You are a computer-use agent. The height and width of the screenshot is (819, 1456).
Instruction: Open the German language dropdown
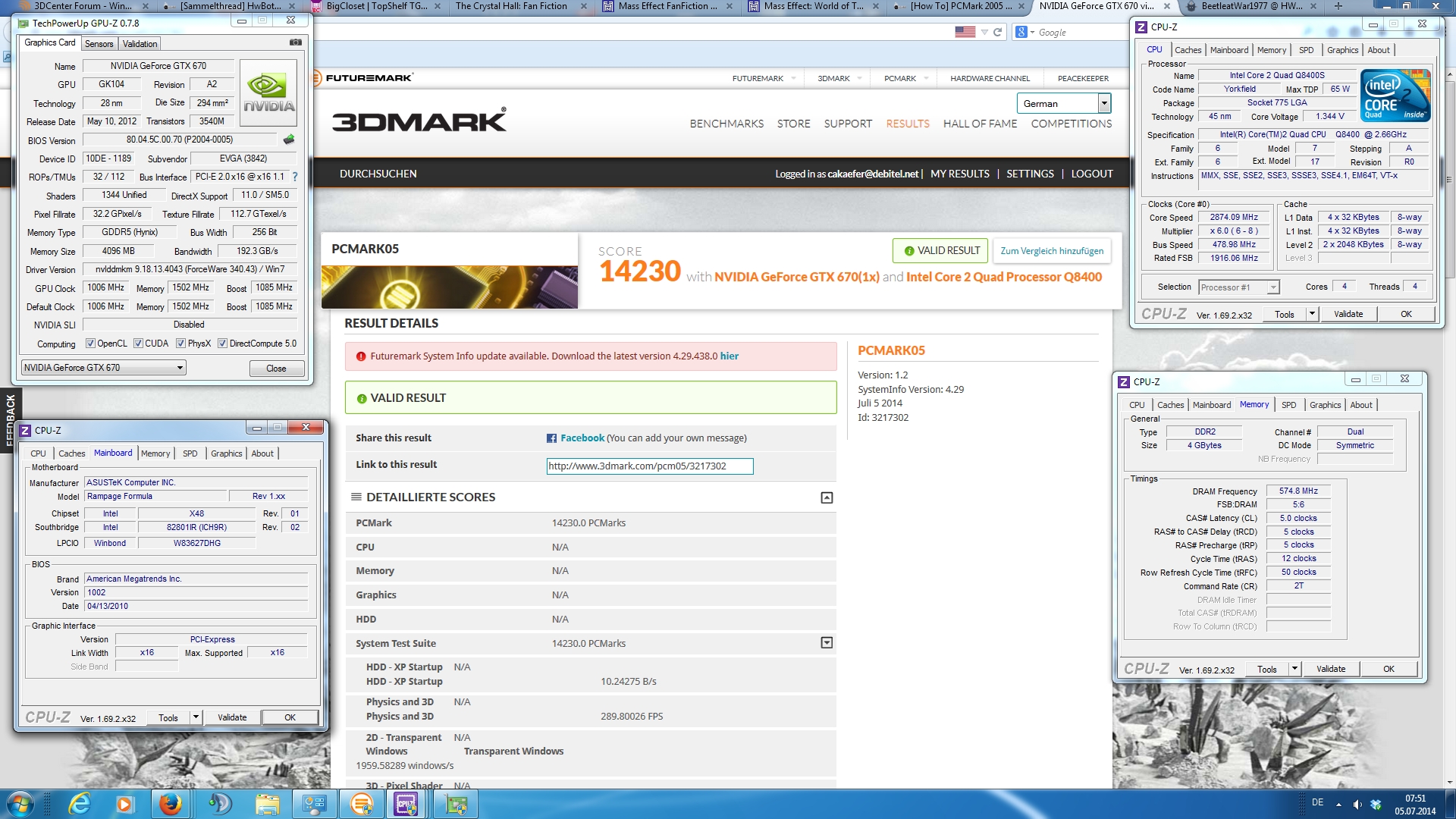point(1064,103)
